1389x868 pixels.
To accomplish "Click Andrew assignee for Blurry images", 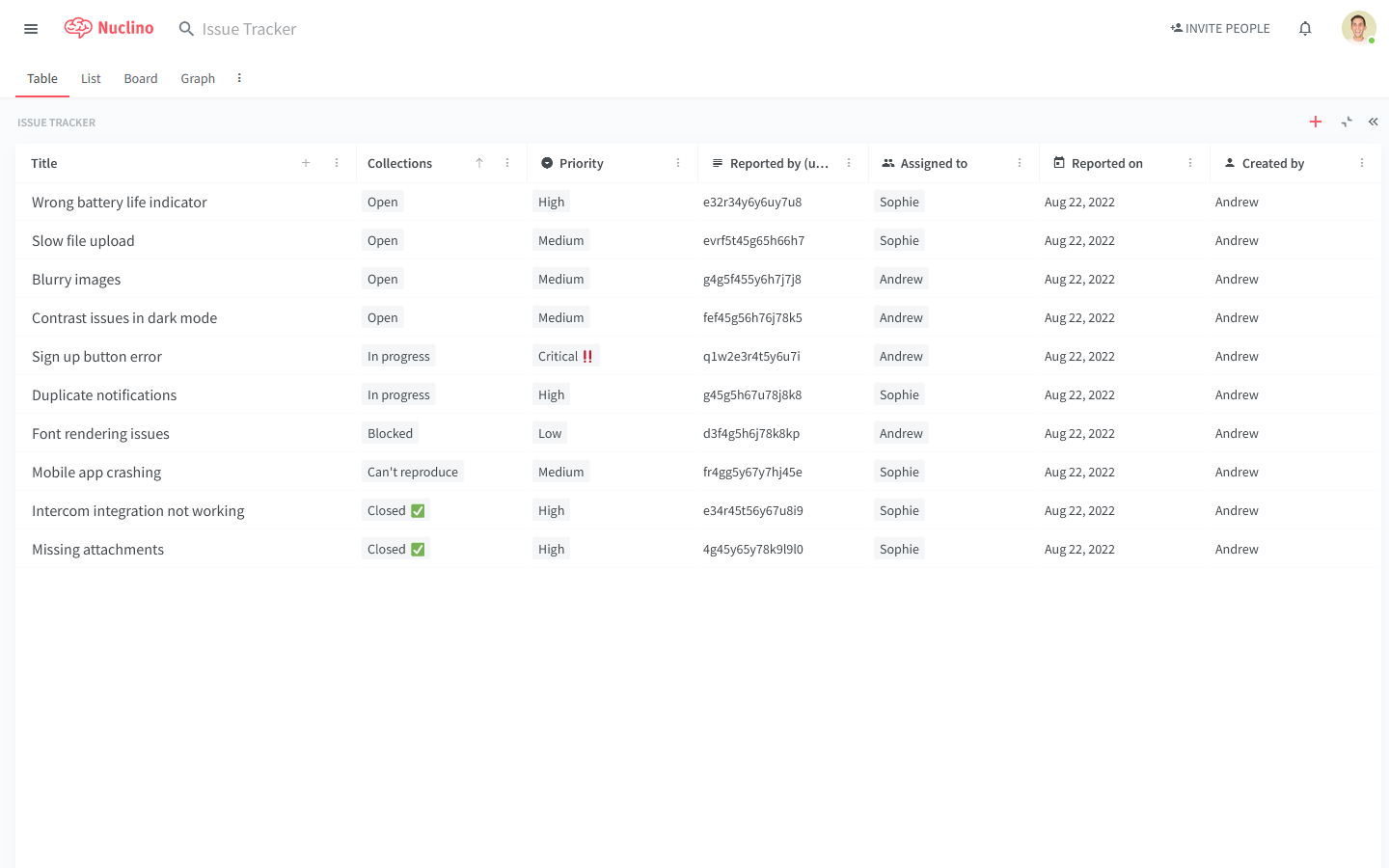I will click(x=901, y=279).
